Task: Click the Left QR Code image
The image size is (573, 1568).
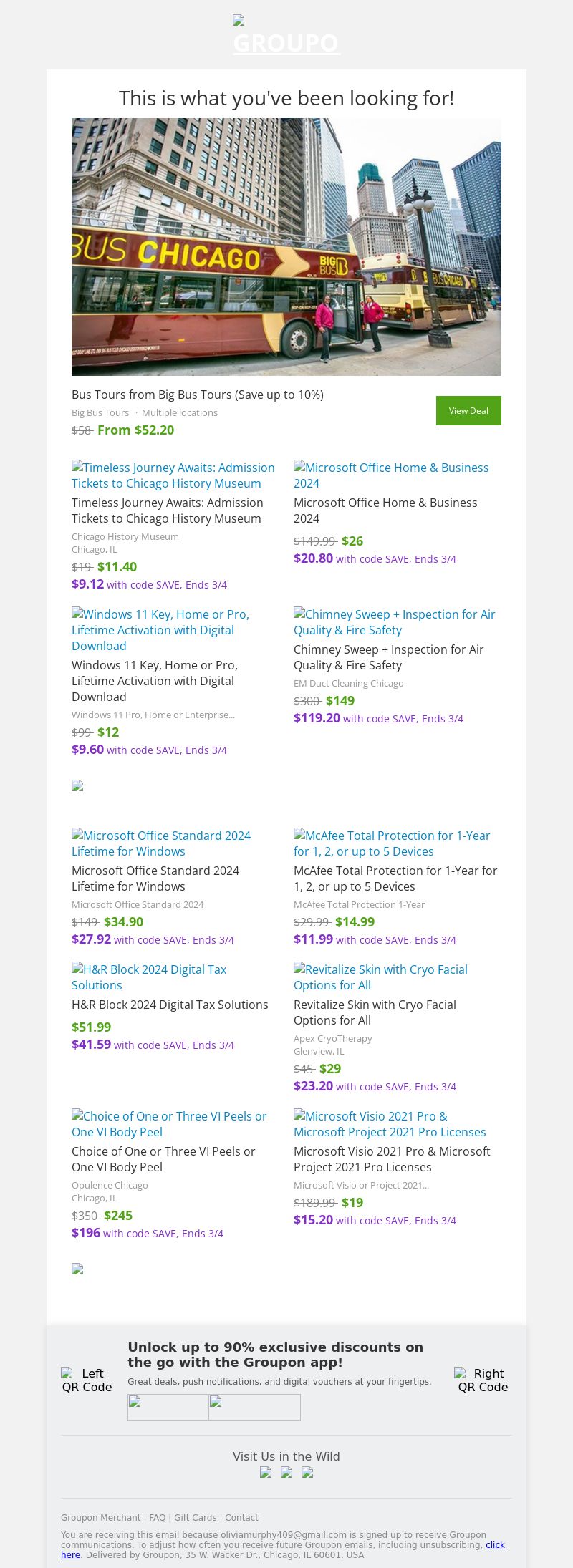Action: coord(87,1380)
